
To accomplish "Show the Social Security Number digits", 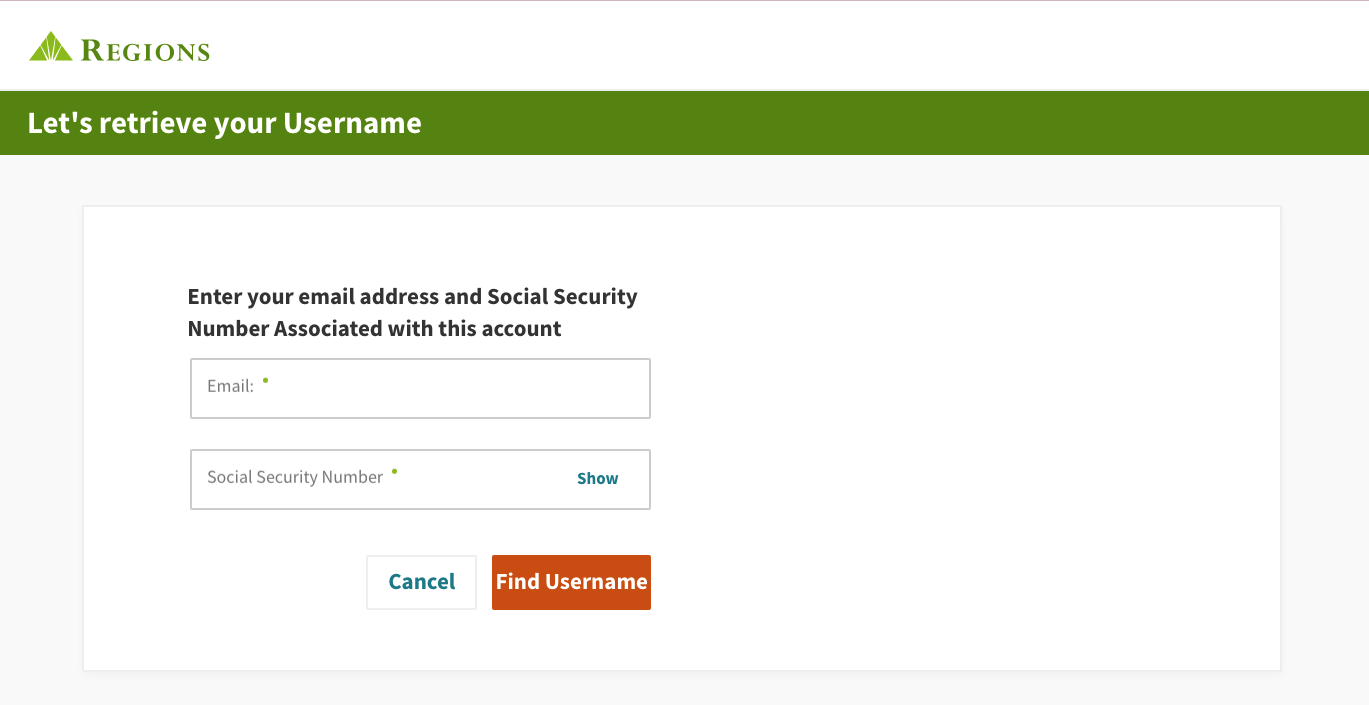I will [x=597, y=479].
